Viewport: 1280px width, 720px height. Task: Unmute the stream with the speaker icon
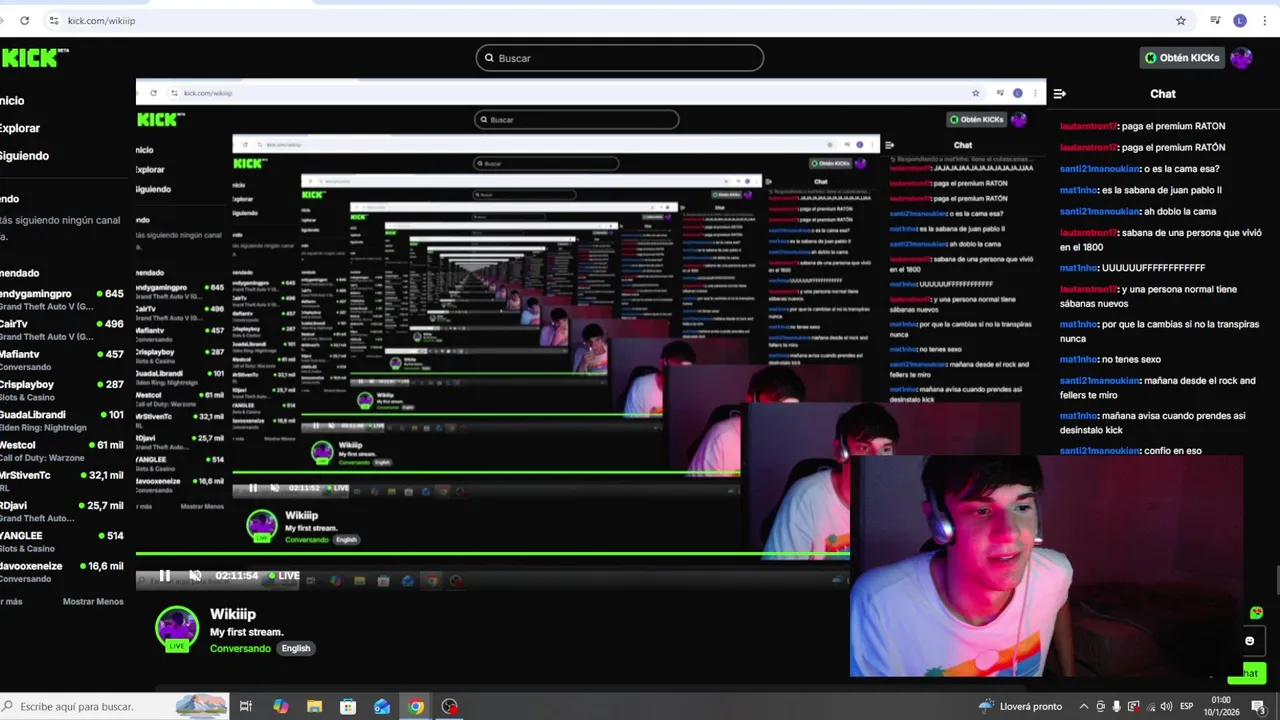tap(195, 576)
